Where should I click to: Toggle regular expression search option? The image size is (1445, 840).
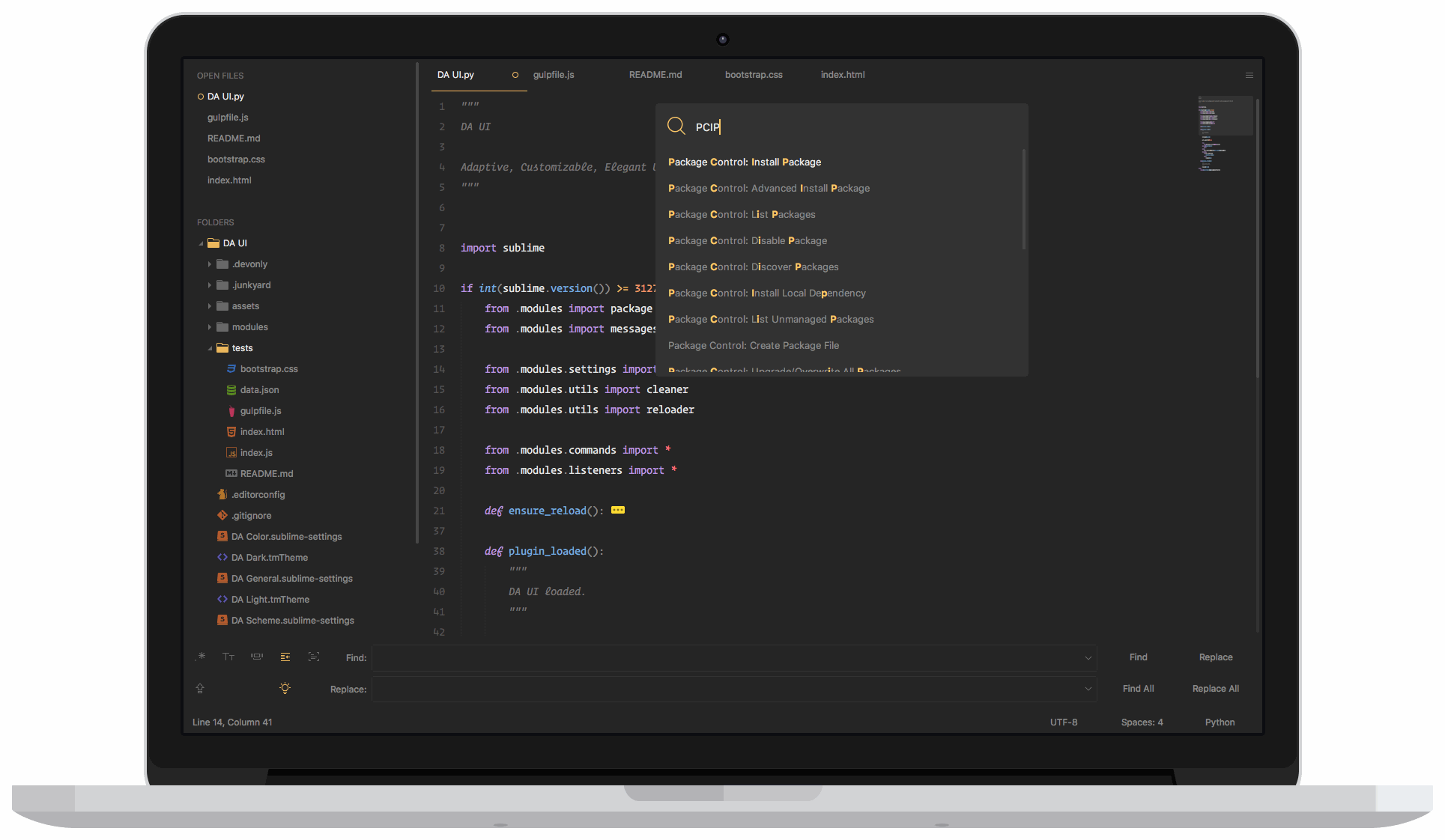point(201,657)
